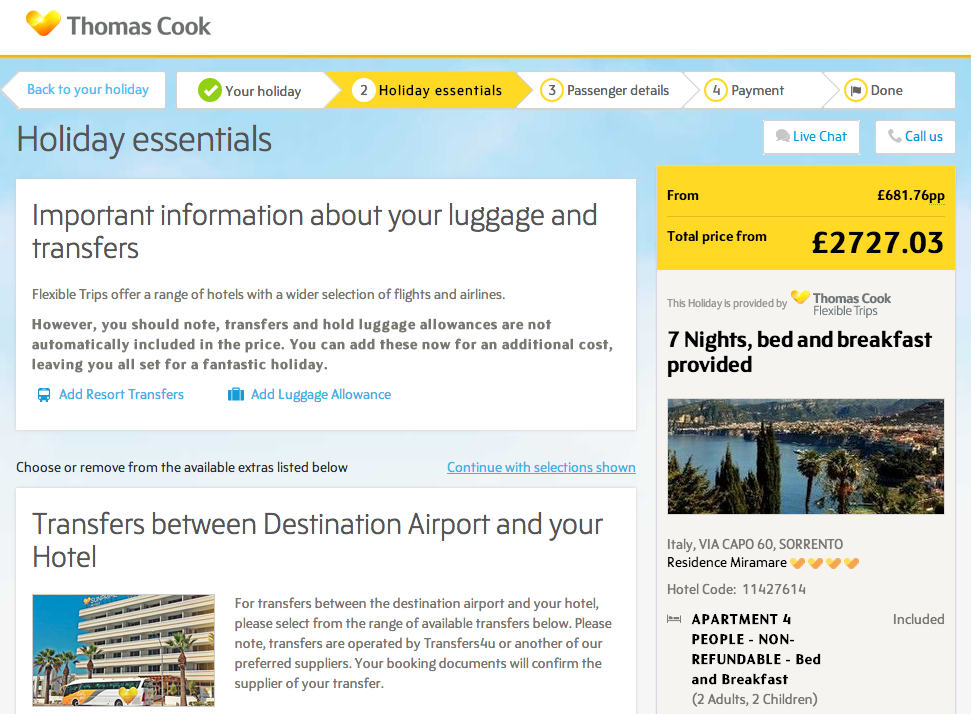Screen dimensions: 971x714
Task: Click the Residence Miramare hotel name
Action: 726,562
